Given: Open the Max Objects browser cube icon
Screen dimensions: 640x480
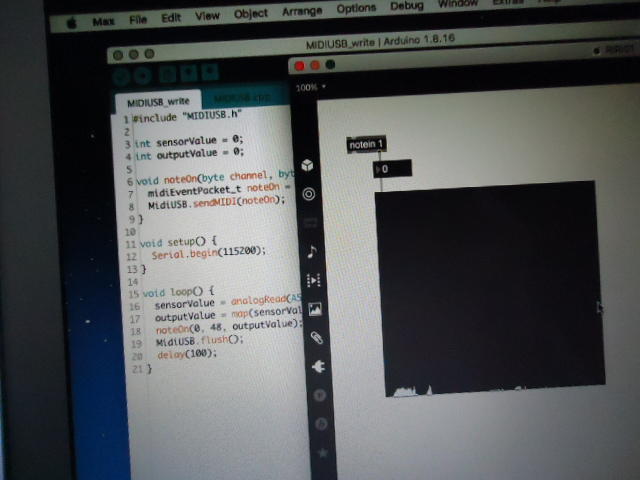Looking at the screenshot, I should (307, 165).
